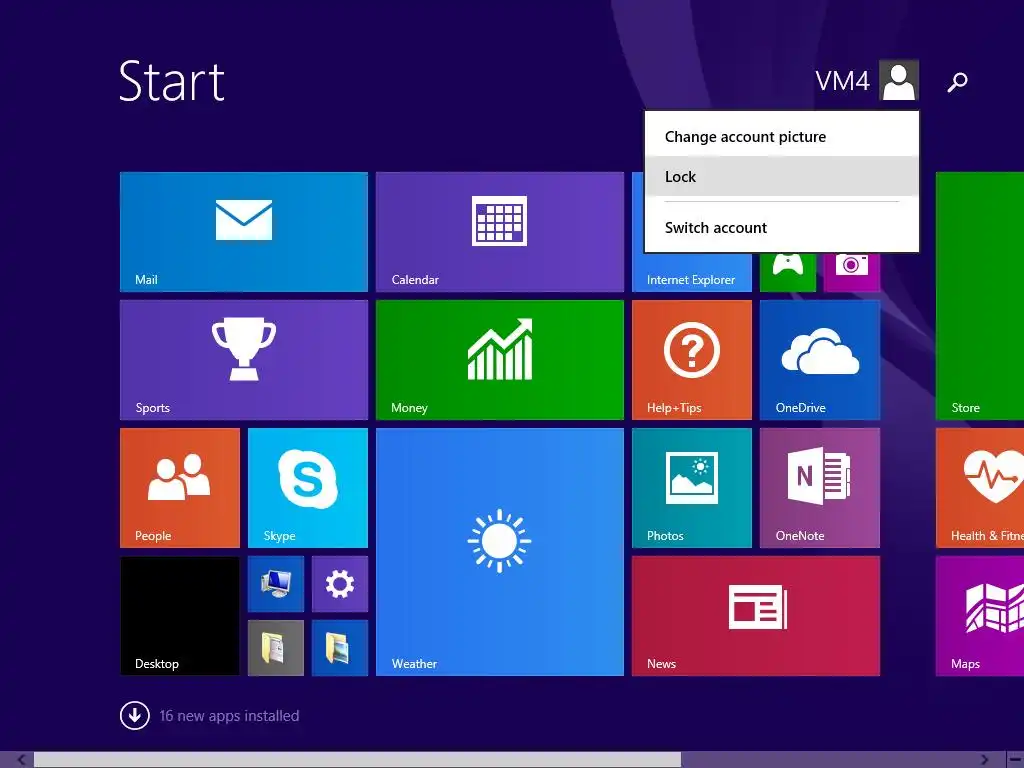
Task: Open the People tile
Action: pos(180,488)
